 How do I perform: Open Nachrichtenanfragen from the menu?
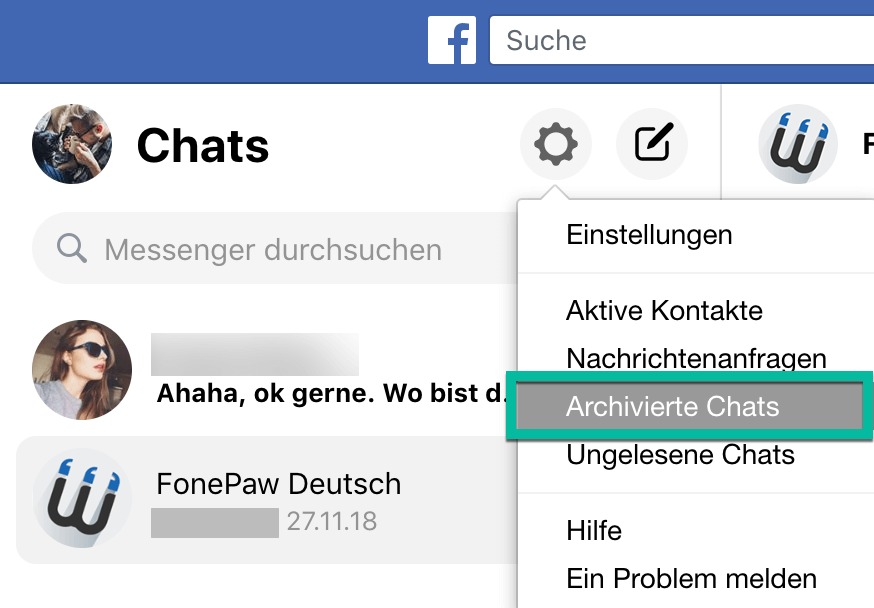696,358
